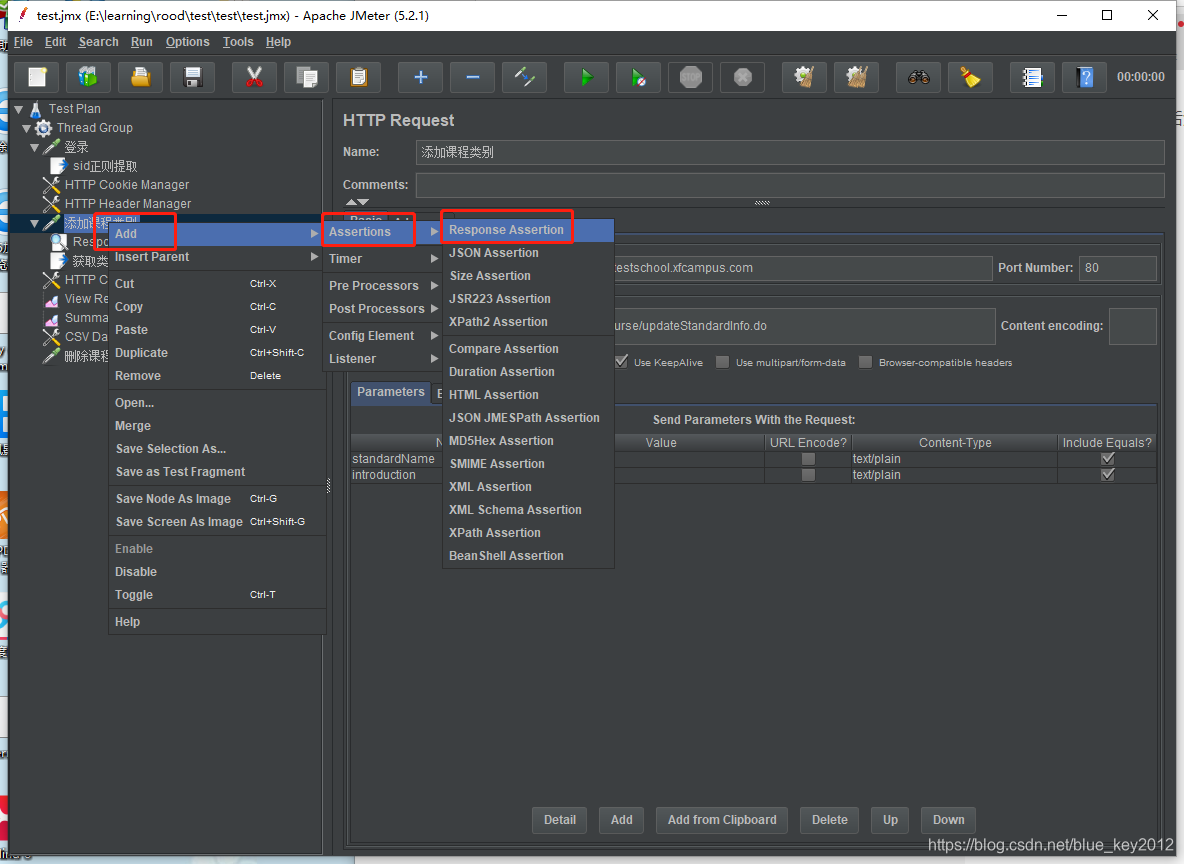Switch to the Parameters tab

(x=390, y=392)
